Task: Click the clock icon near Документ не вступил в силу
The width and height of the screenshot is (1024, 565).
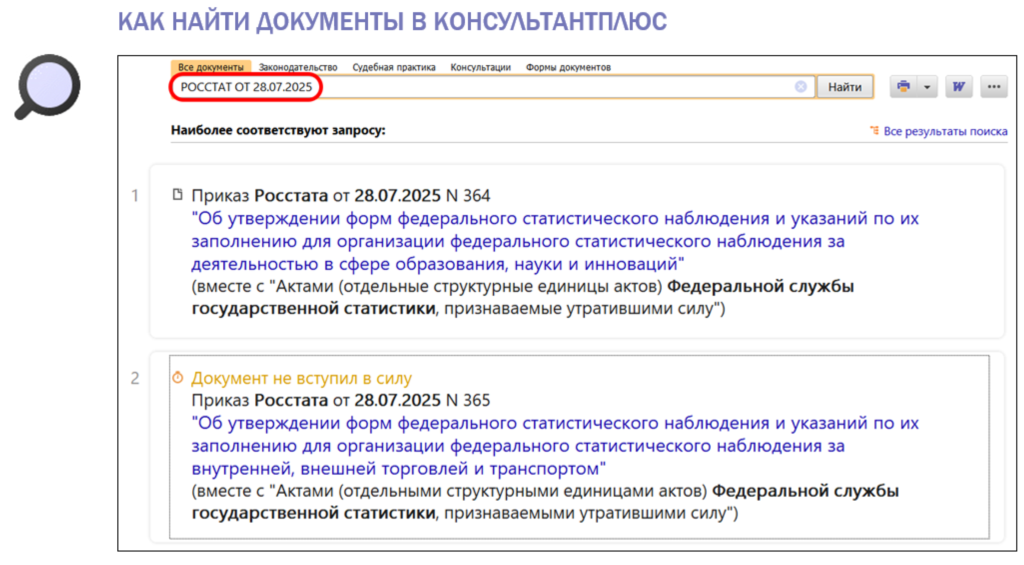Action: coord(178,378)
